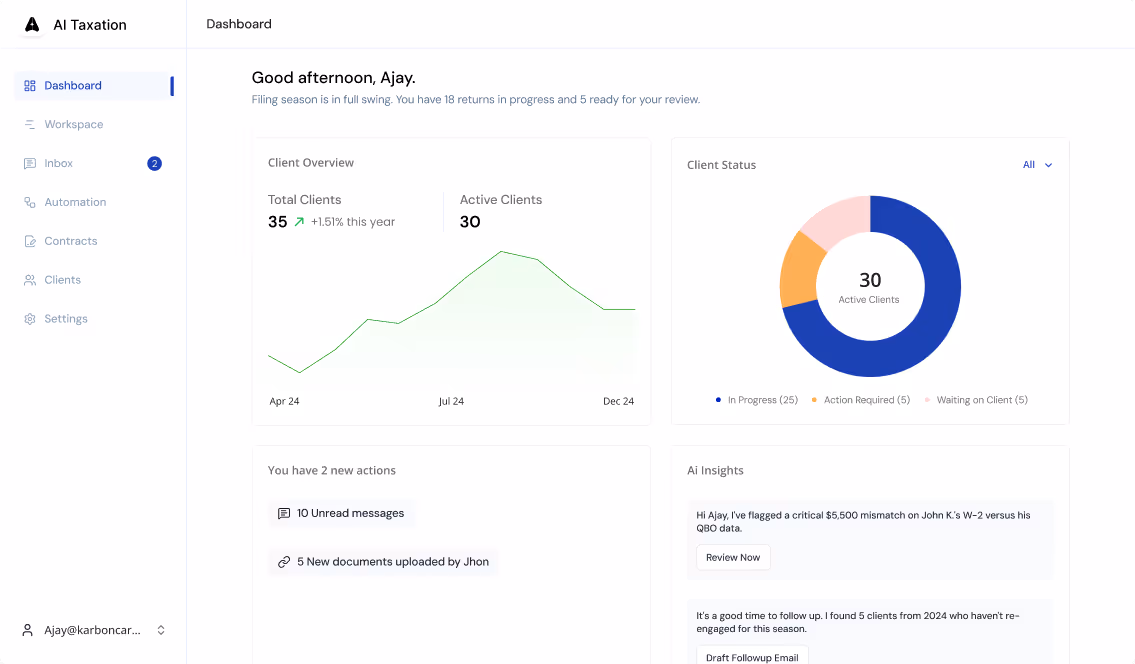This screenshot has height=664, width=1135.
Task: Click the document link icon beside Jhon's uploads
Action: tap(284, 562)
